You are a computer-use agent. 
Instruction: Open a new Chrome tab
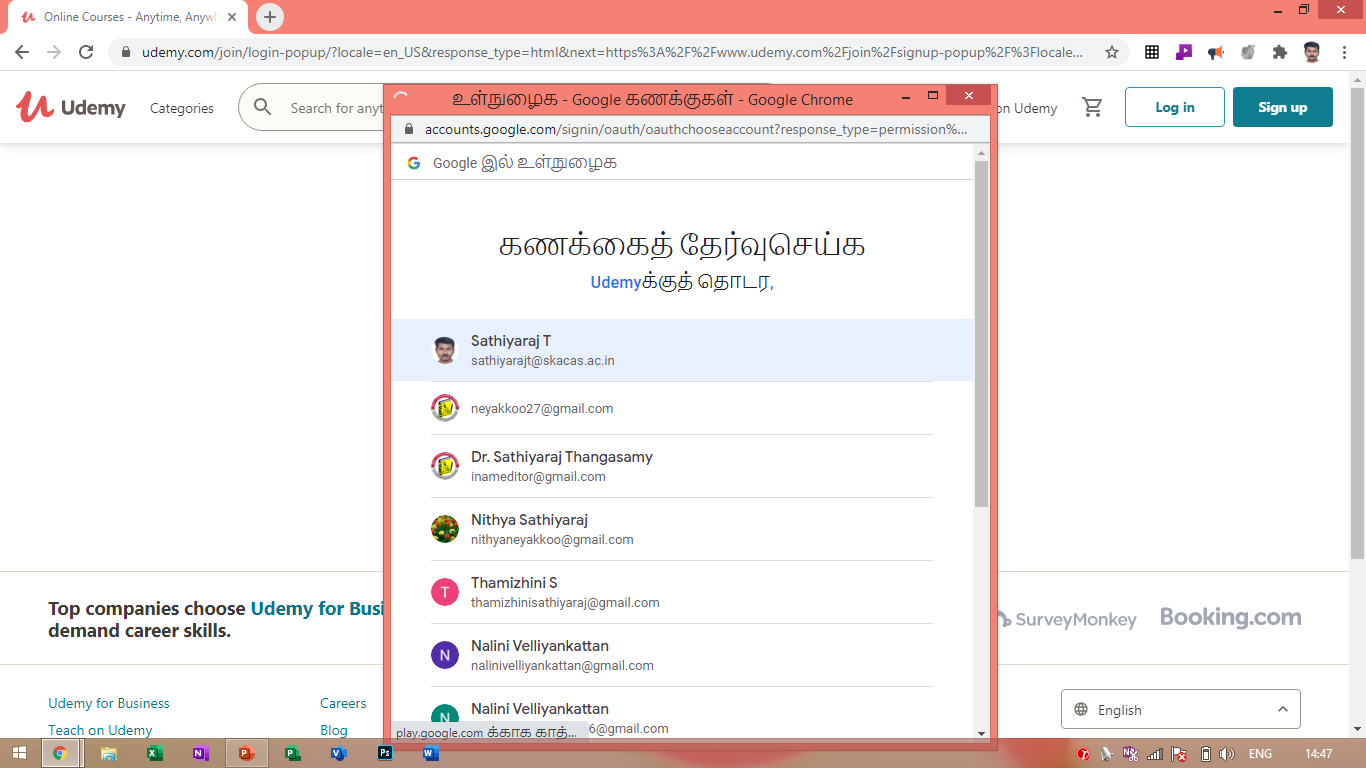click(270, 17)
